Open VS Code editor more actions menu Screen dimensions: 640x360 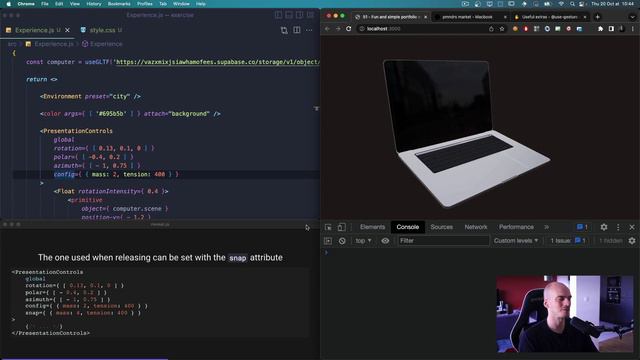(x=309, y=30)
